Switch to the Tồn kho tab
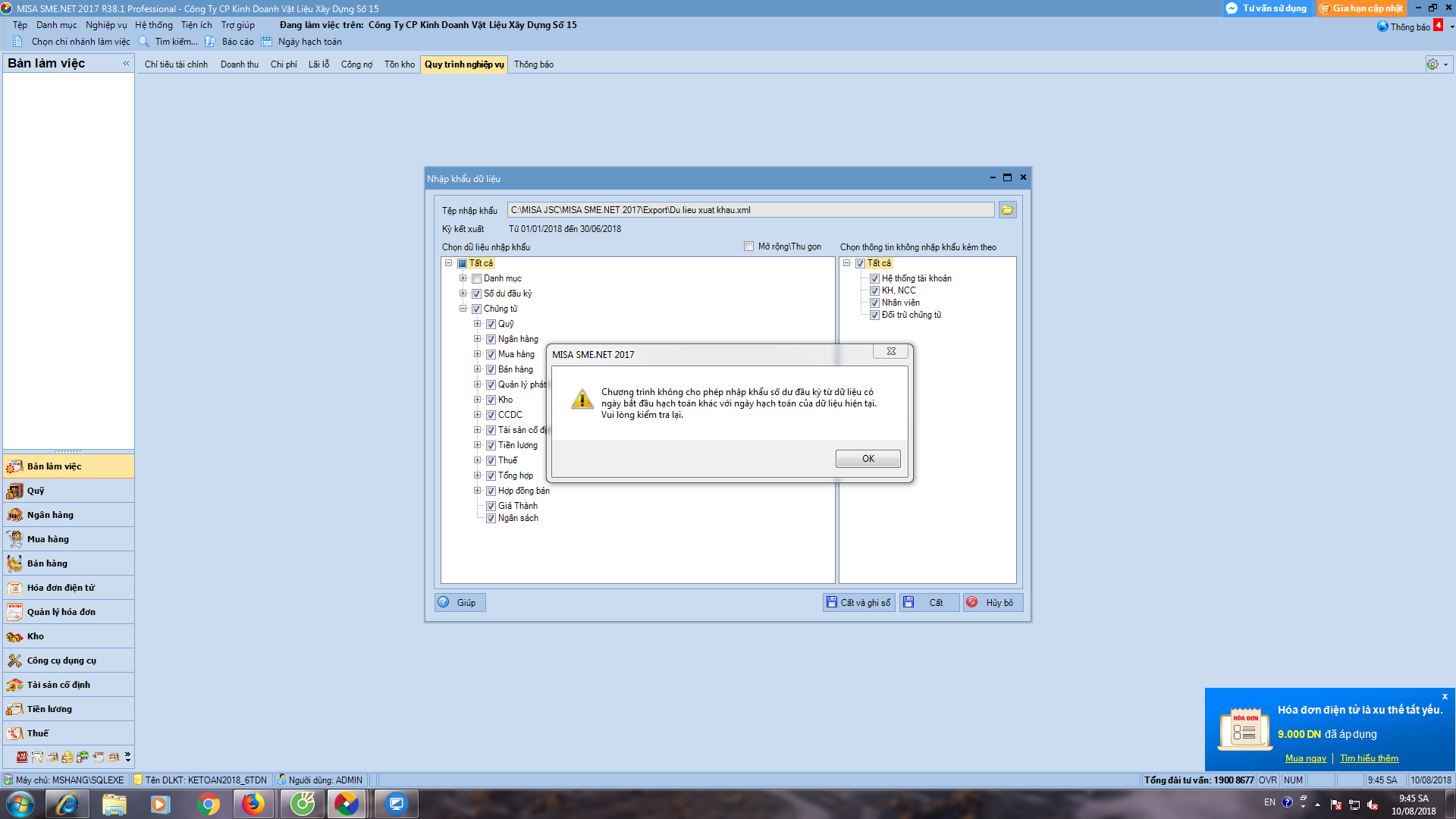The image size is (1456, 819). [400, 64]
